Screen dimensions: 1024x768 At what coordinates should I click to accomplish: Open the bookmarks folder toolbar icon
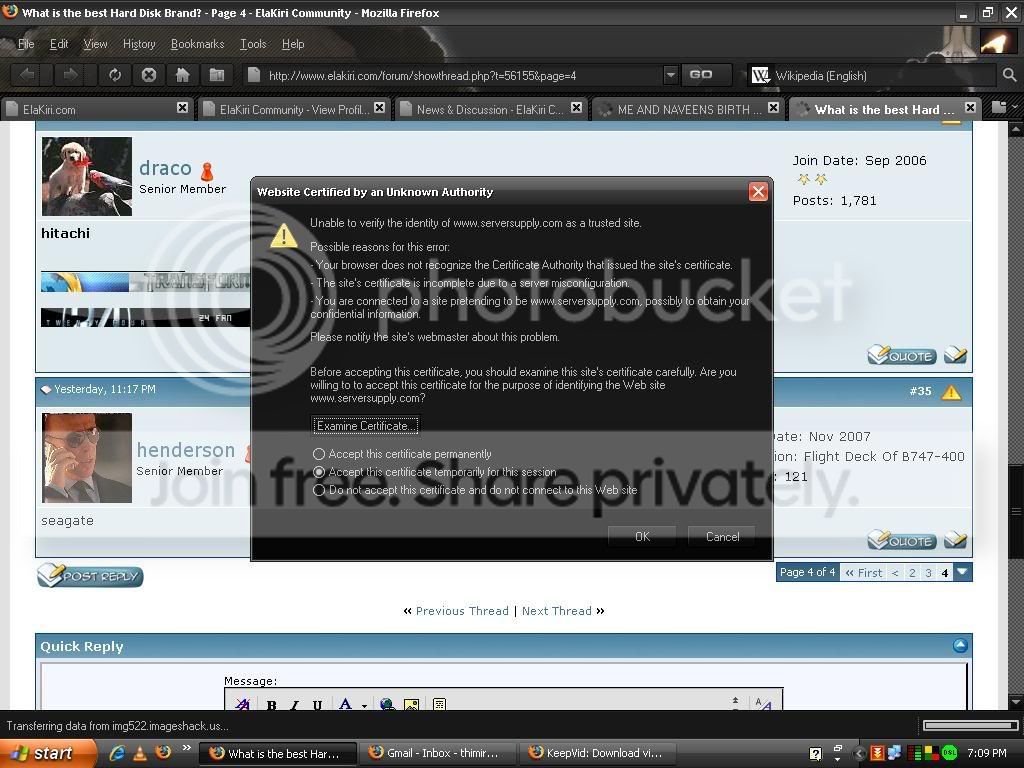click(217, 75)
